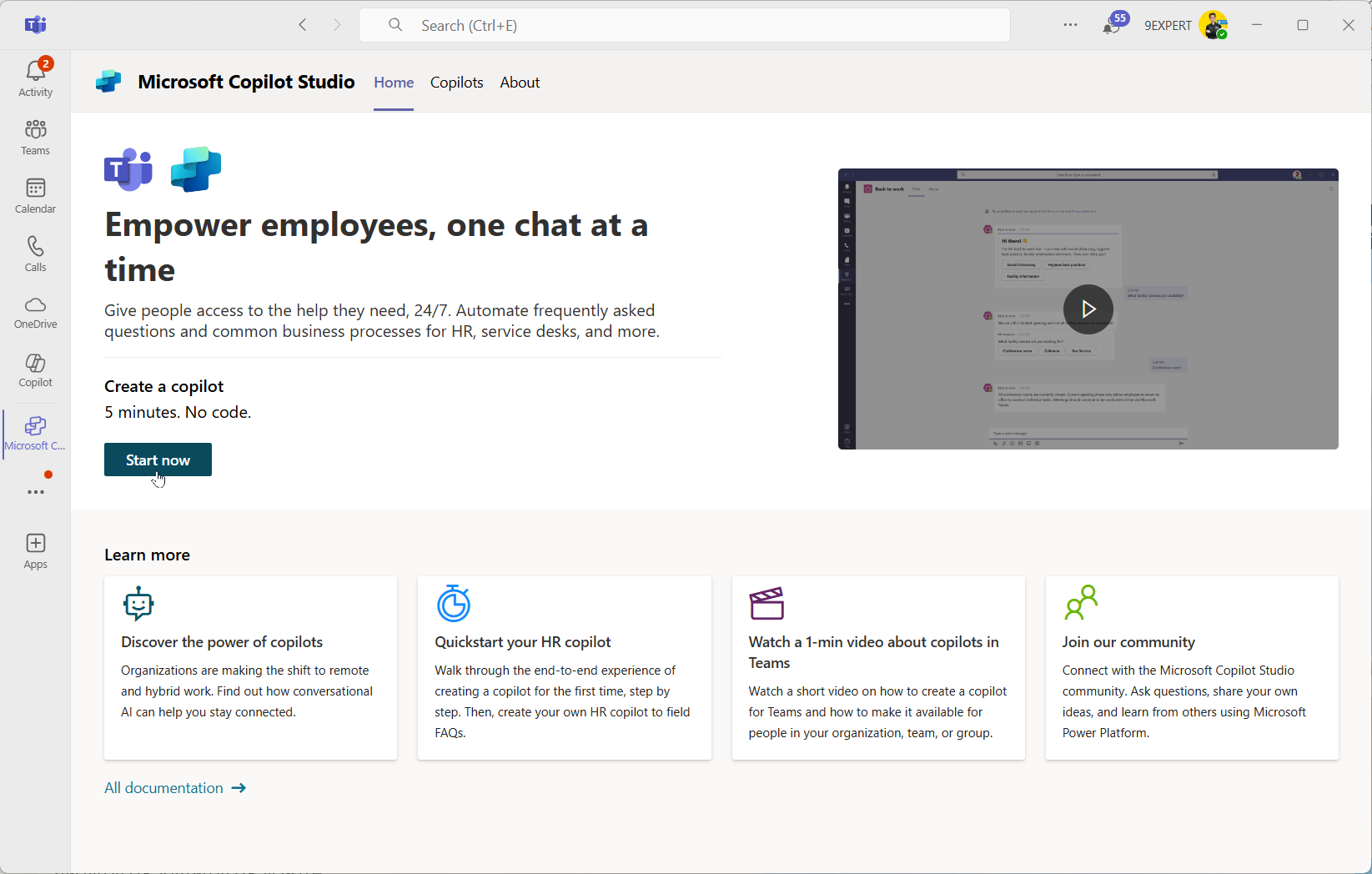The width and height of the screenshot is (1372, 874).
Task: Open OneDrive from the sidebar
Action: 35,311
